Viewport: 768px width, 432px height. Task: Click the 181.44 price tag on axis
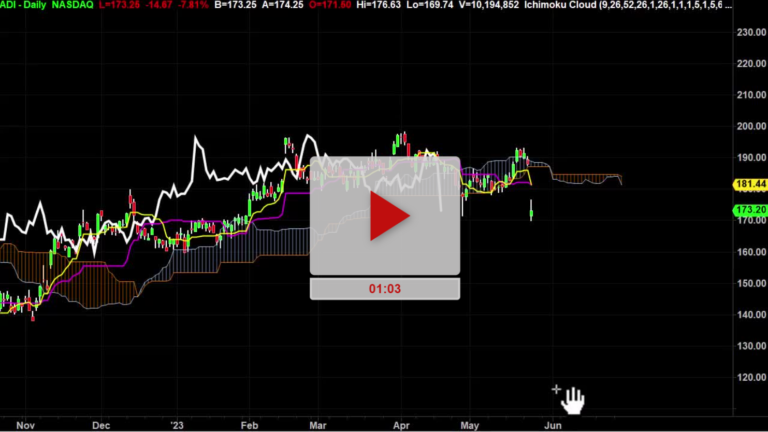pyautogui.click(x=748, y=185)
